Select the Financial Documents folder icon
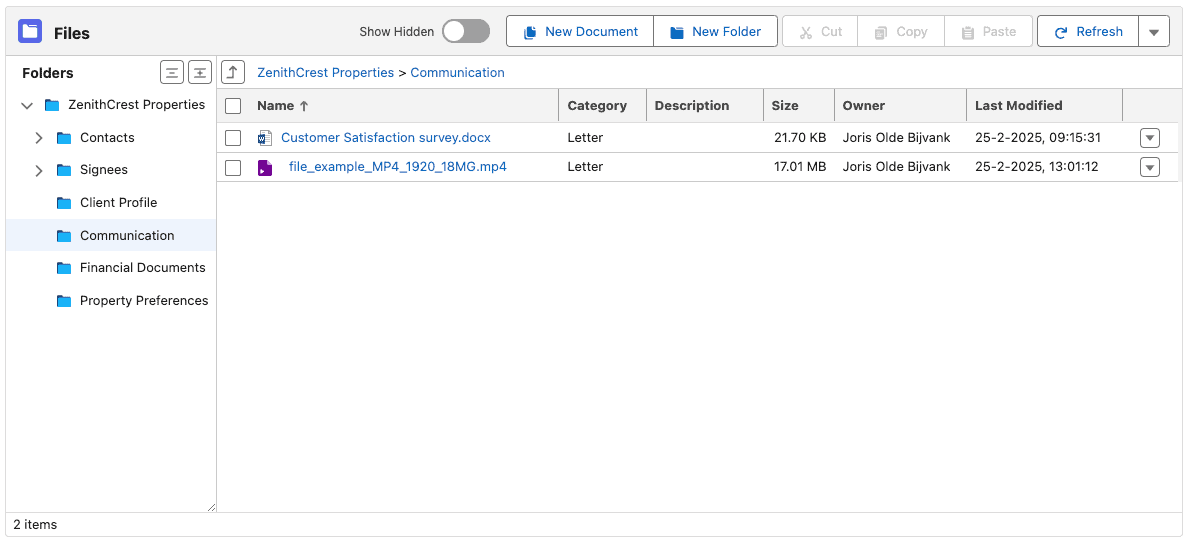Viewport: 1189px width, 543px height. 64,268
